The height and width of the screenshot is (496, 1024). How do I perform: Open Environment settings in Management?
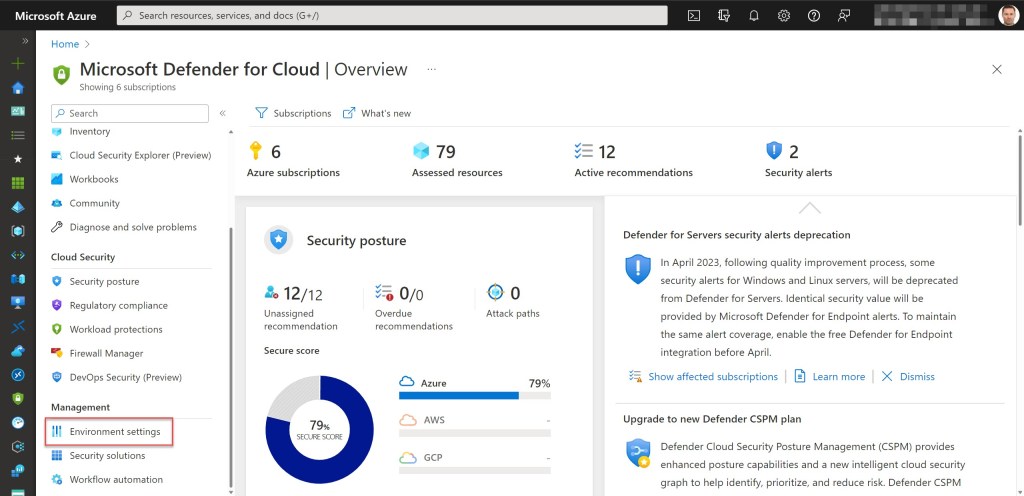click(114, 432)
